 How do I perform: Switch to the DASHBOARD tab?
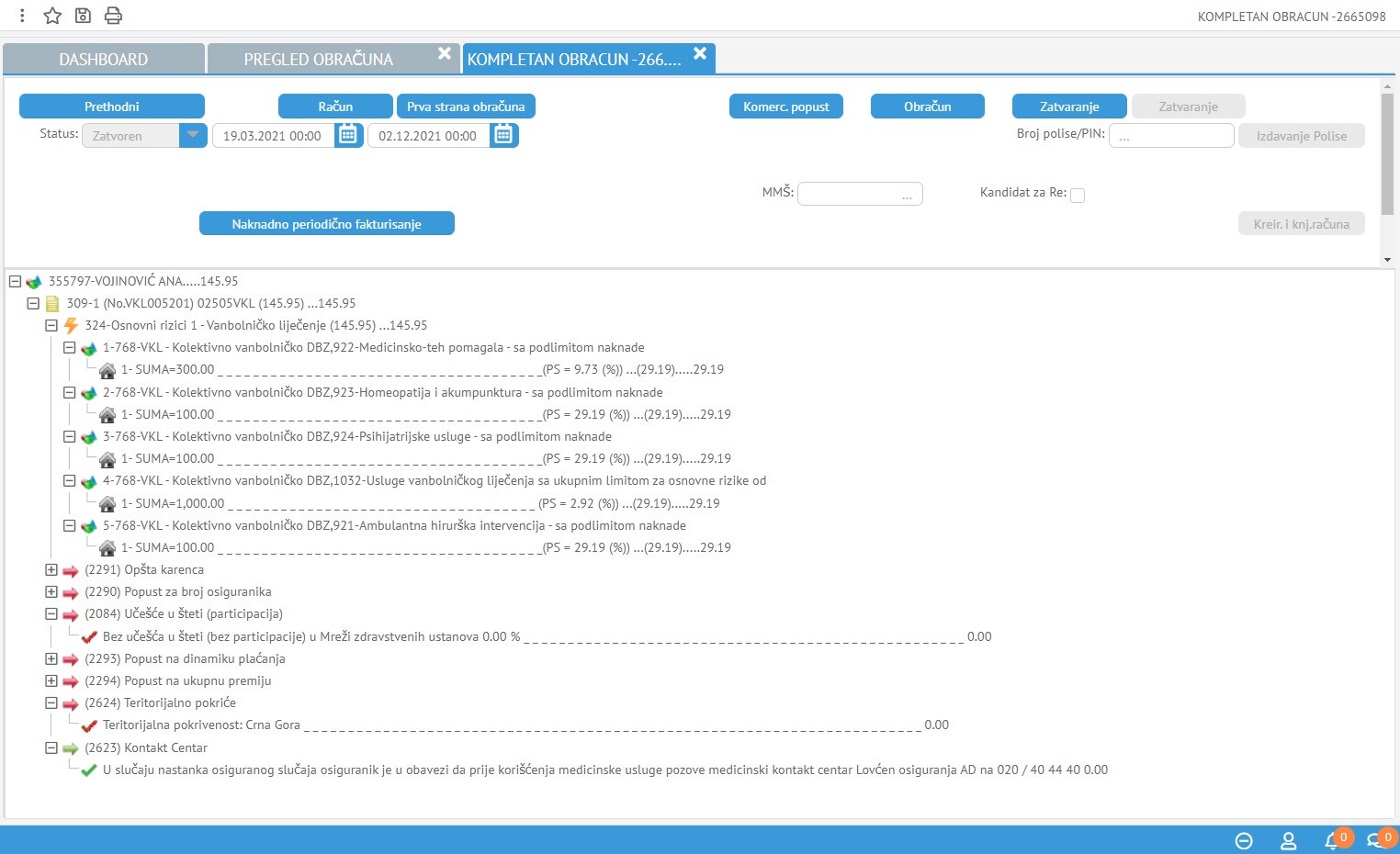(104, 59)
